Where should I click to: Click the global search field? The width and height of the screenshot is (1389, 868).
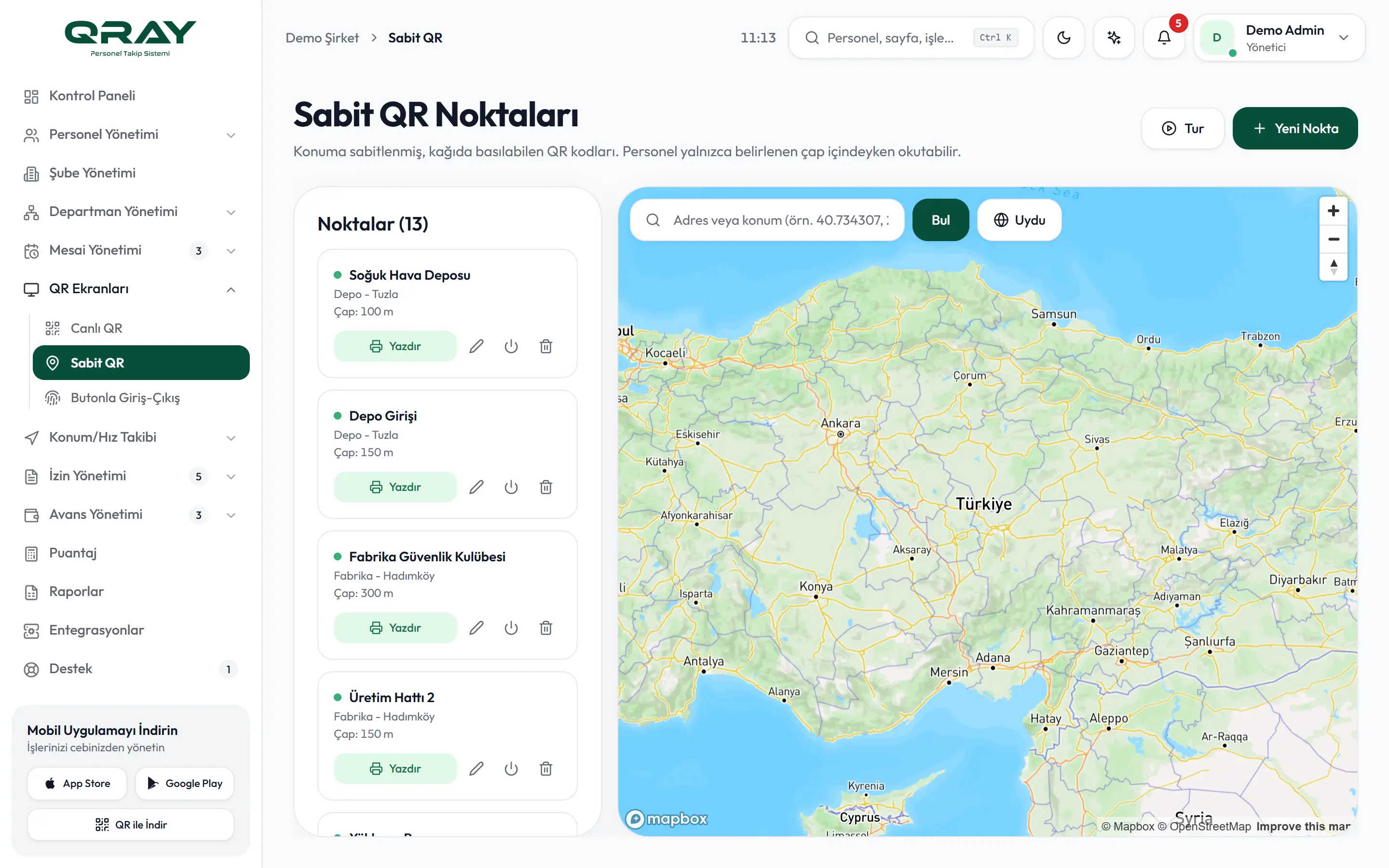pyautogui.click(x=911, y=38)
